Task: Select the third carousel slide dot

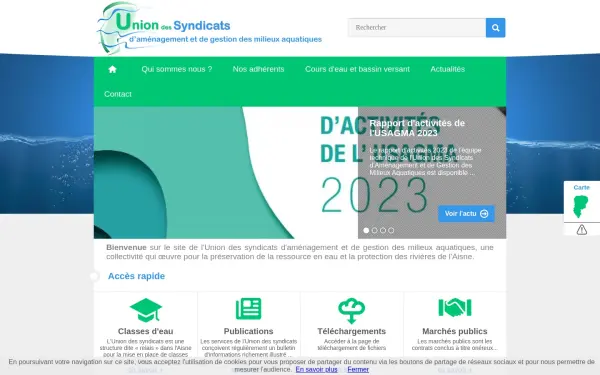Action: [383, 230]
